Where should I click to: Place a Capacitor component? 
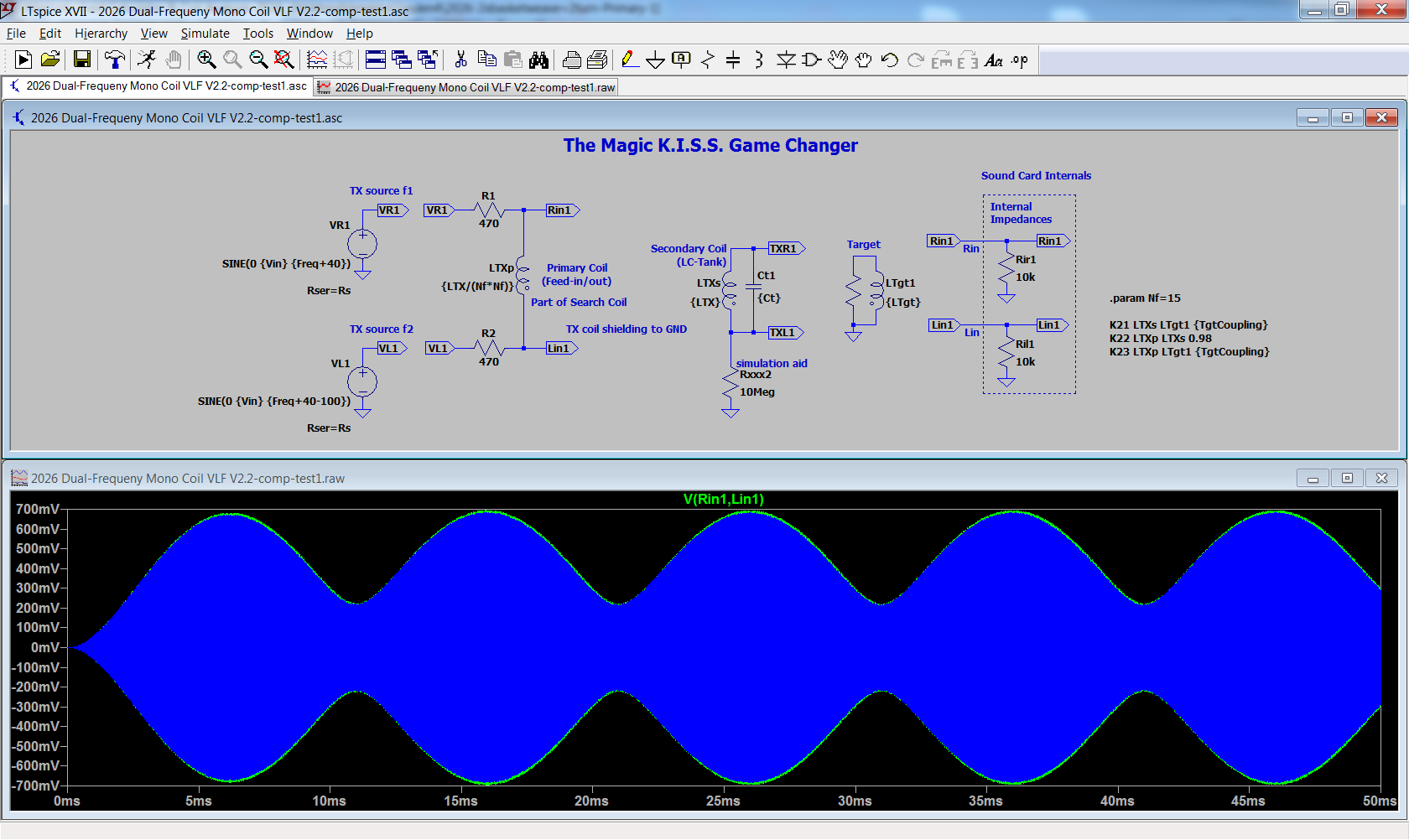pyautogui.click(x=733, y=60)
